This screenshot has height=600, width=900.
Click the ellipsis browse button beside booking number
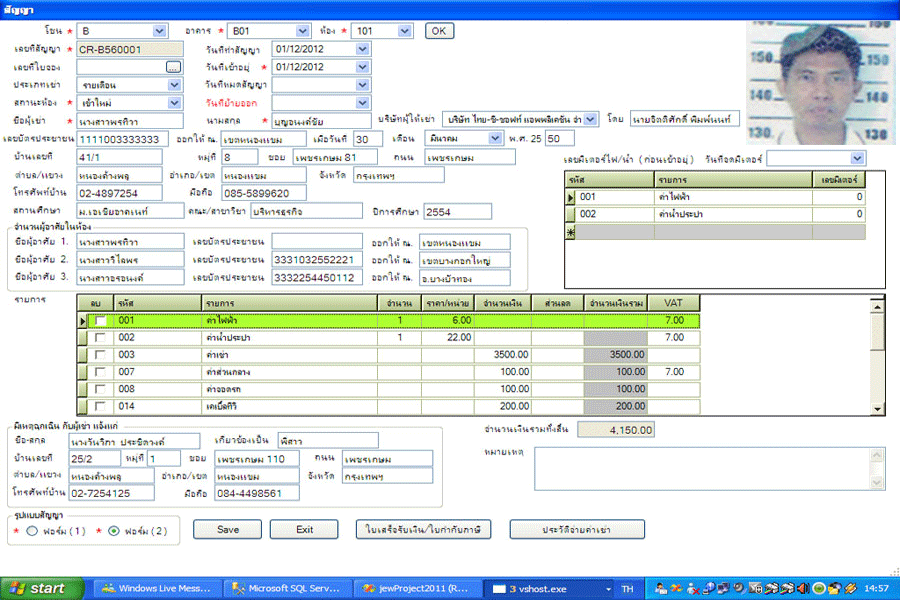pyautogui.click(x=173, y=67)
